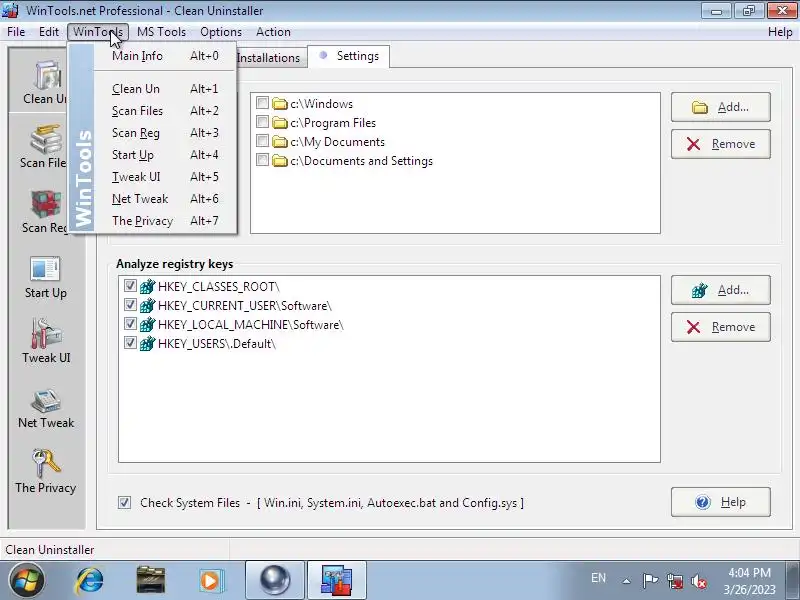
Task: Check the c:\My Documents checkbox
Action: click(x=262, y=140)
